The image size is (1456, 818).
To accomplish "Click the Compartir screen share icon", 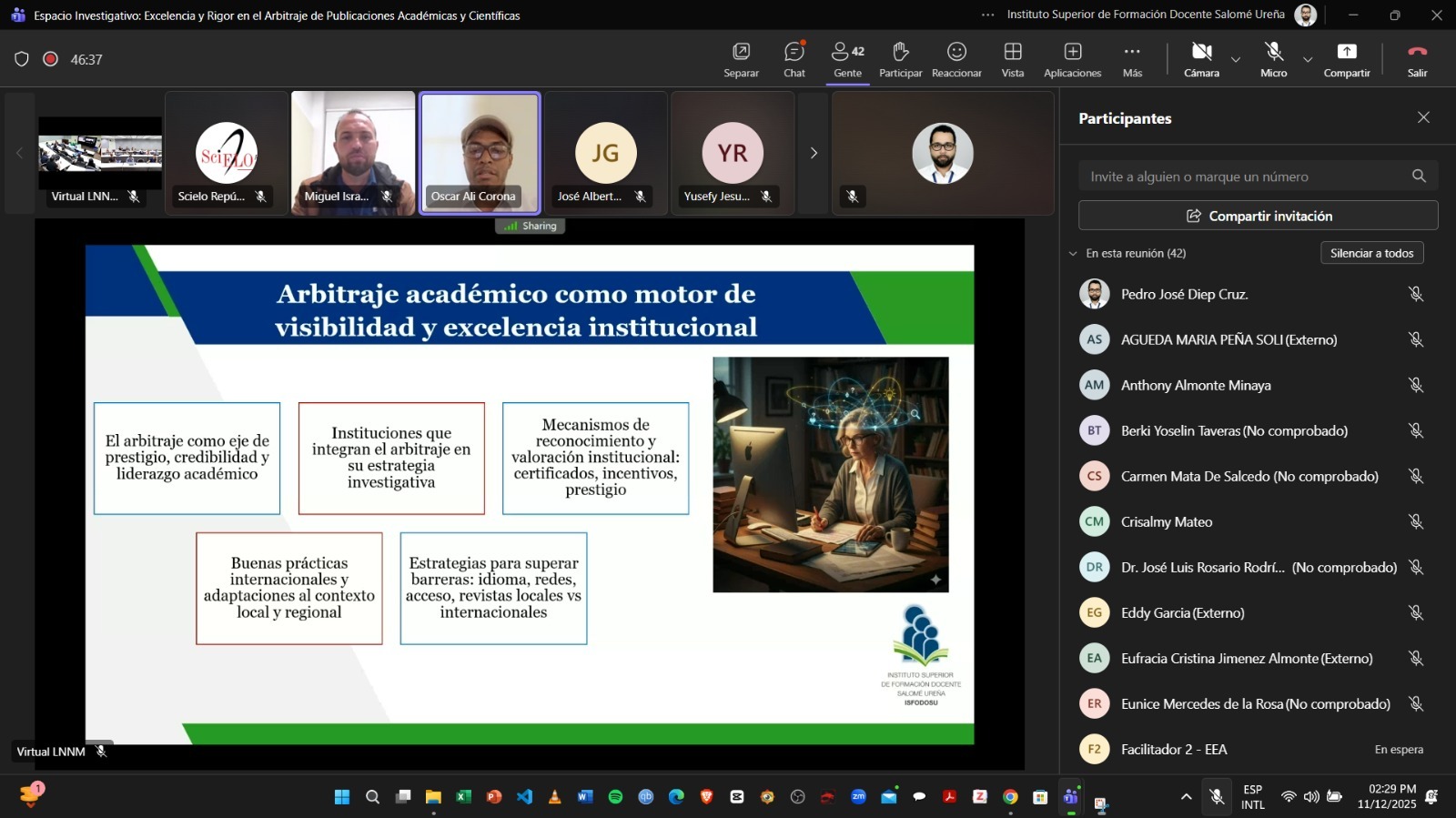I will pyautogui.click(x=1346, y=59).
